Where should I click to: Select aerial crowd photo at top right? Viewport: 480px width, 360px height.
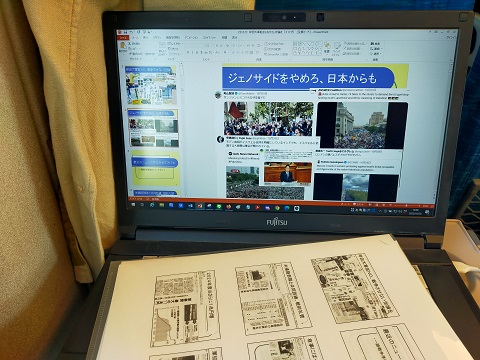[x=362, y=125]
